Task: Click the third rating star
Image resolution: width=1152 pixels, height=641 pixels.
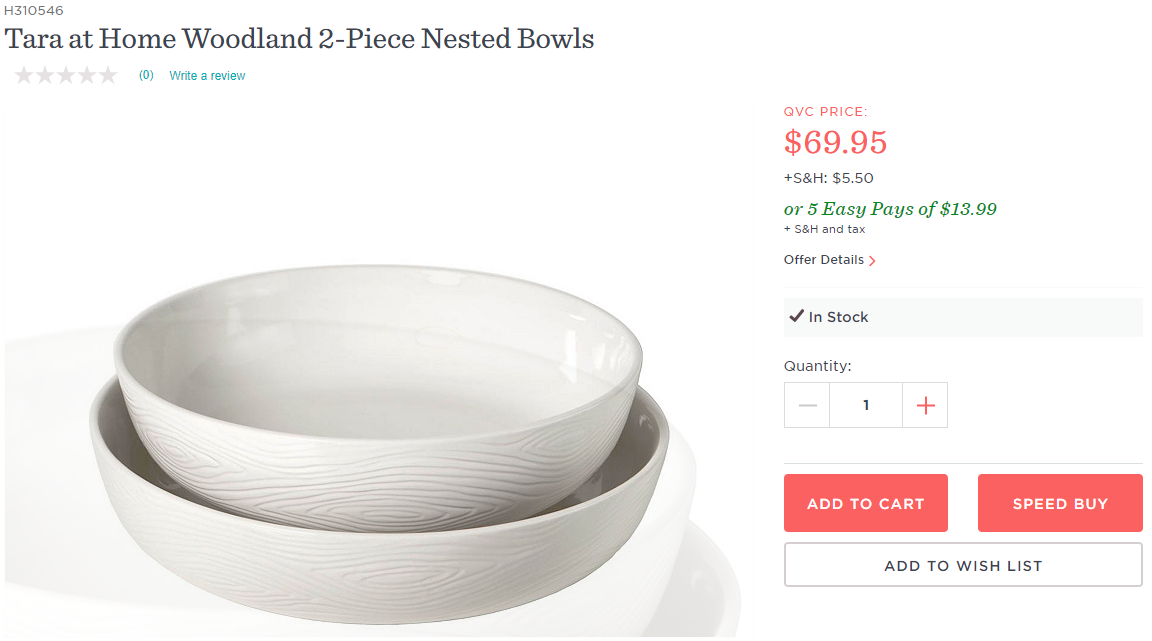Action: pyautogui.click(x=66, y=75)
